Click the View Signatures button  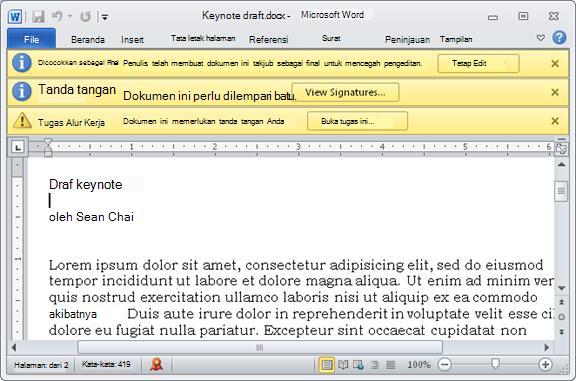(x=345, y=92)
